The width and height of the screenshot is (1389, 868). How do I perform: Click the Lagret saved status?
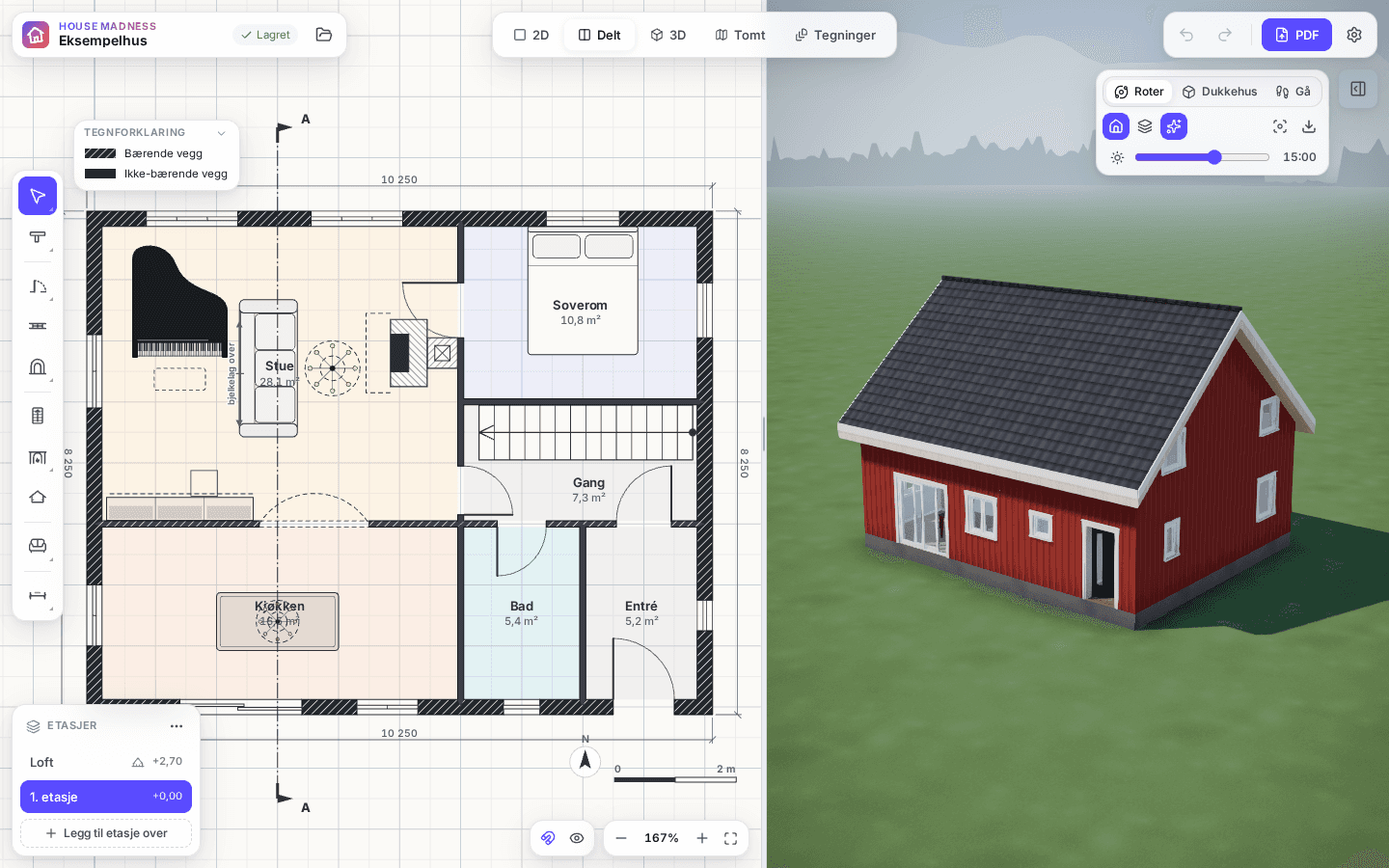(265, 35)
